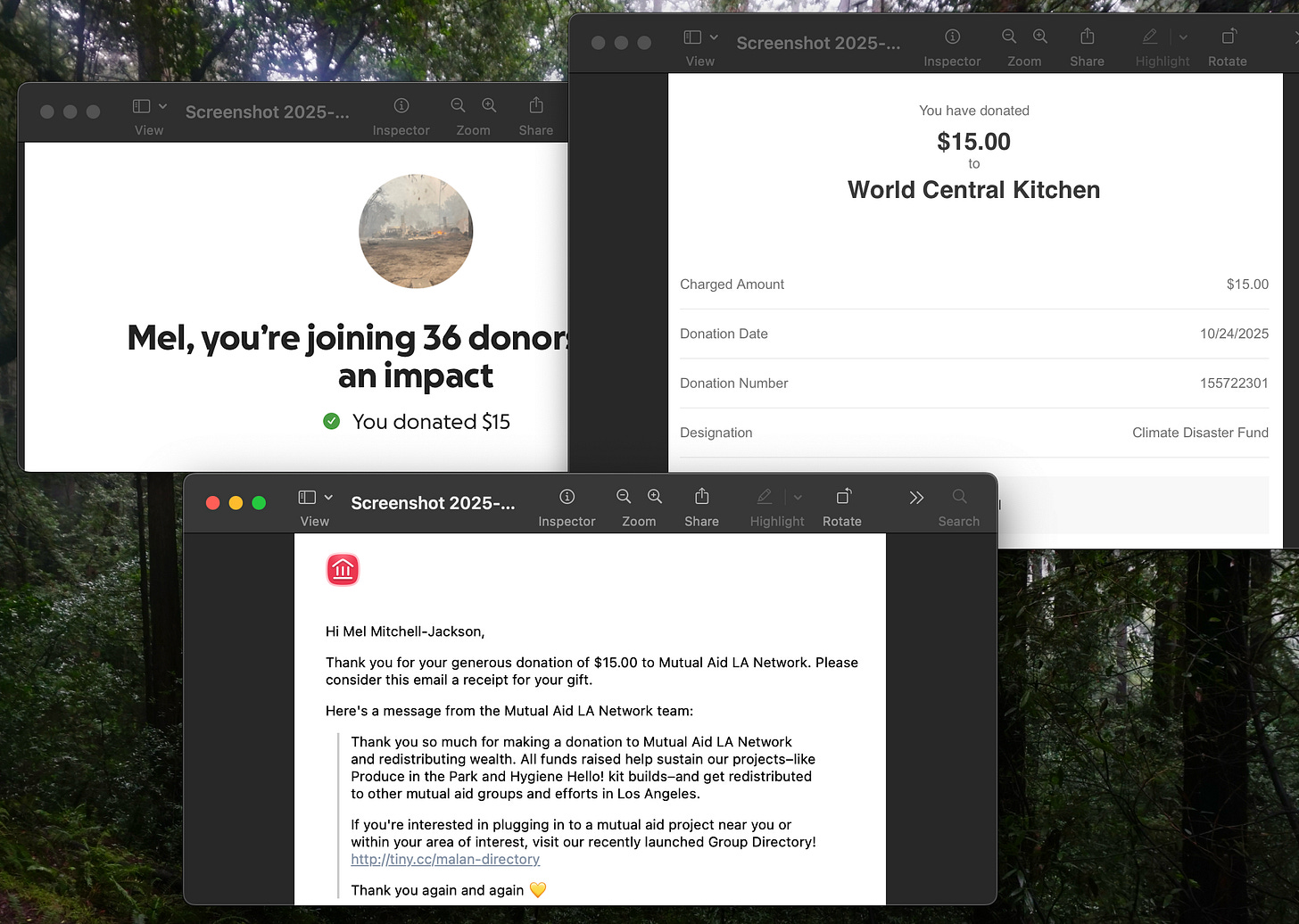The image size is (1299, 924).
Task: Click the large "$15.00" donated amount
Action: click(x=973, y=142)
